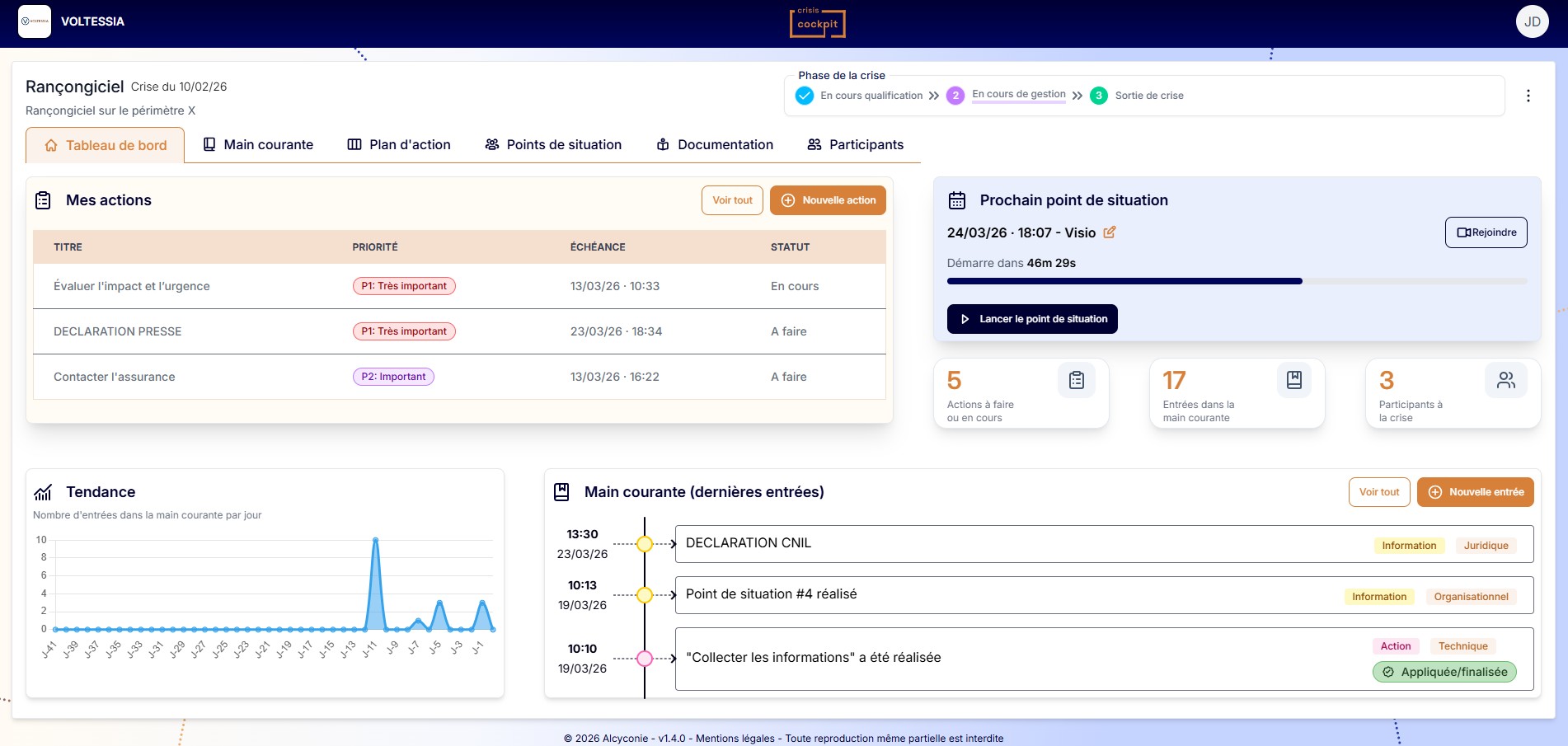1568x746 pixels.
Task: Click the calendar icon for next situation point
Action: pos(957,200)
